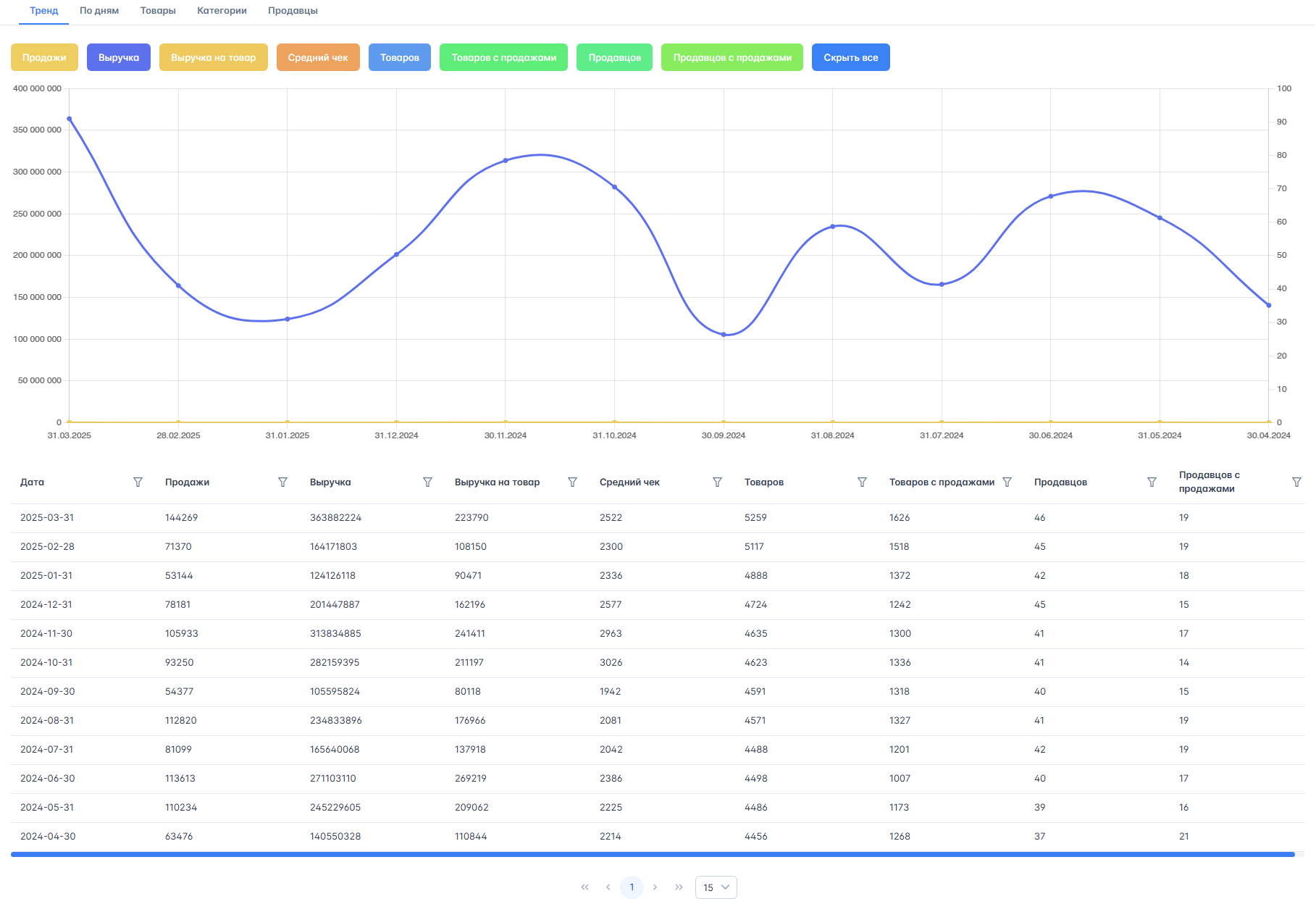This screenshot has width=1316, height=899.
Task: Click the 30.11.2024 data point on chart
Action: (506, 161)
